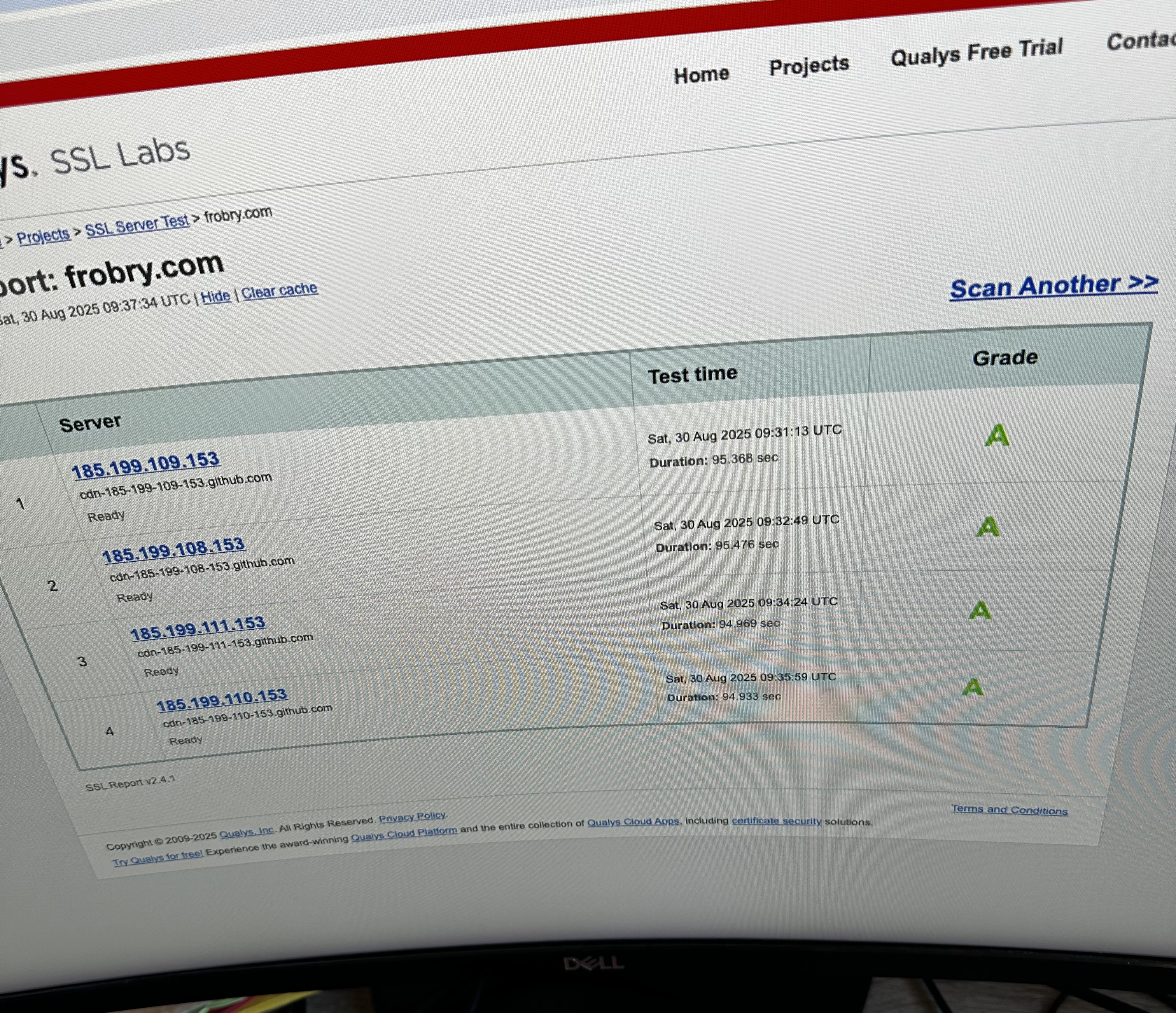Viewport: 1176px width, 1013px height.
Task: Select hostname cdn-185-199-108-153.github.com
Action: coord(202,569)
